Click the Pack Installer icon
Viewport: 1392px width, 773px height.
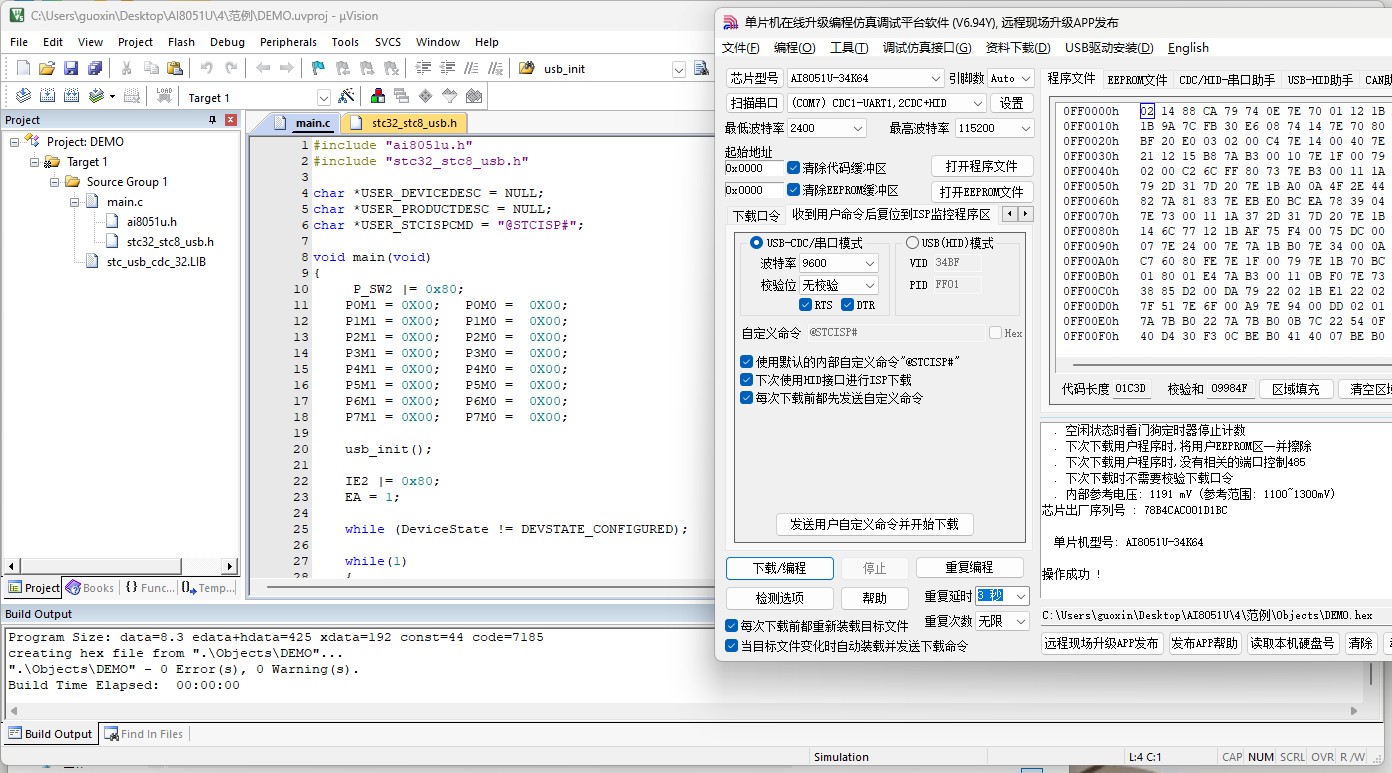click(474, 96)
